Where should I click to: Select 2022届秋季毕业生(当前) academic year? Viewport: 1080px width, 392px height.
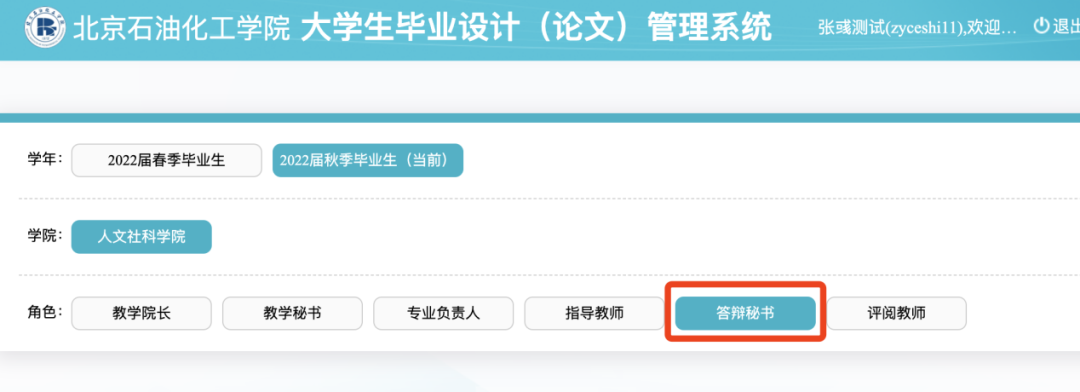point(368,160)
